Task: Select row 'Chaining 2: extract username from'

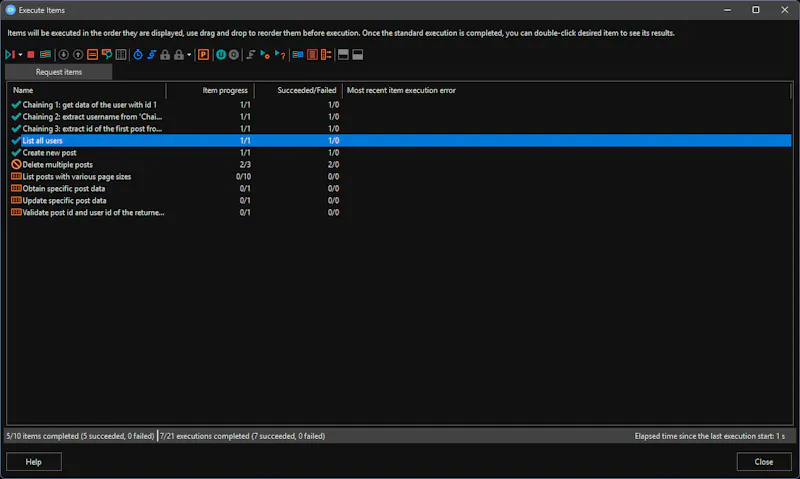Action: click(399, 117)
